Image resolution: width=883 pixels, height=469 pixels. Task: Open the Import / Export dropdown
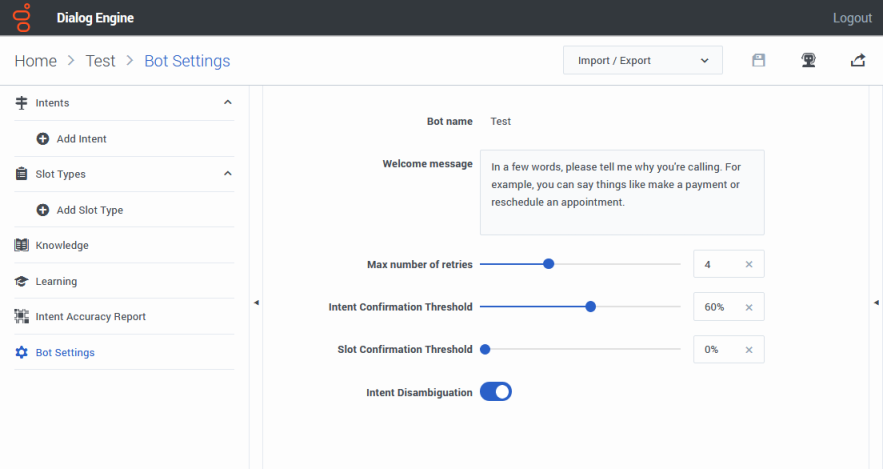coord(643,60)
